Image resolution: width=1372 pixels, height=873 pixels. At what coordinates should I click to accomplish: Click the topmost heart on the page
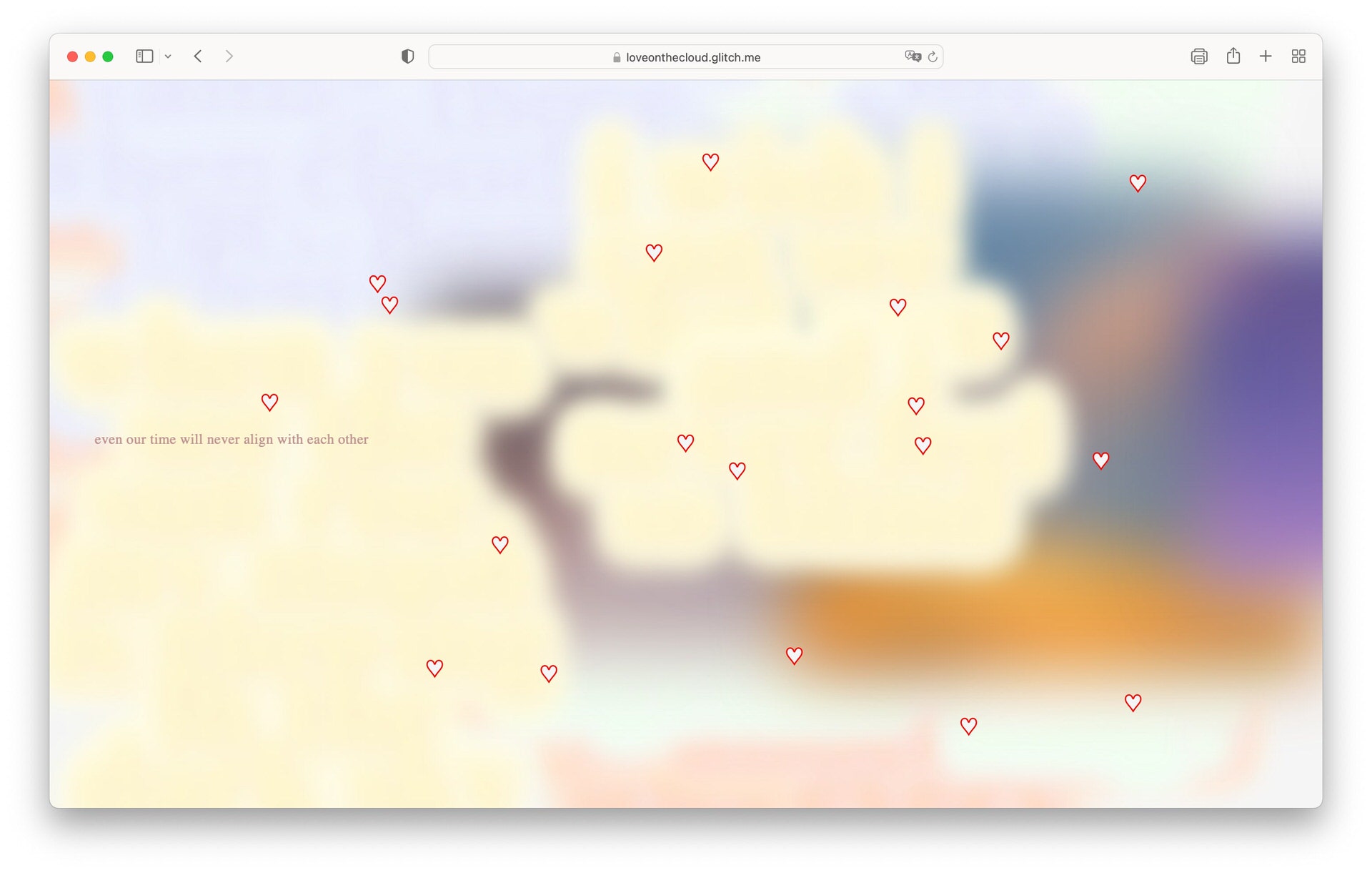pyautogui.click(x=710, y=162)
